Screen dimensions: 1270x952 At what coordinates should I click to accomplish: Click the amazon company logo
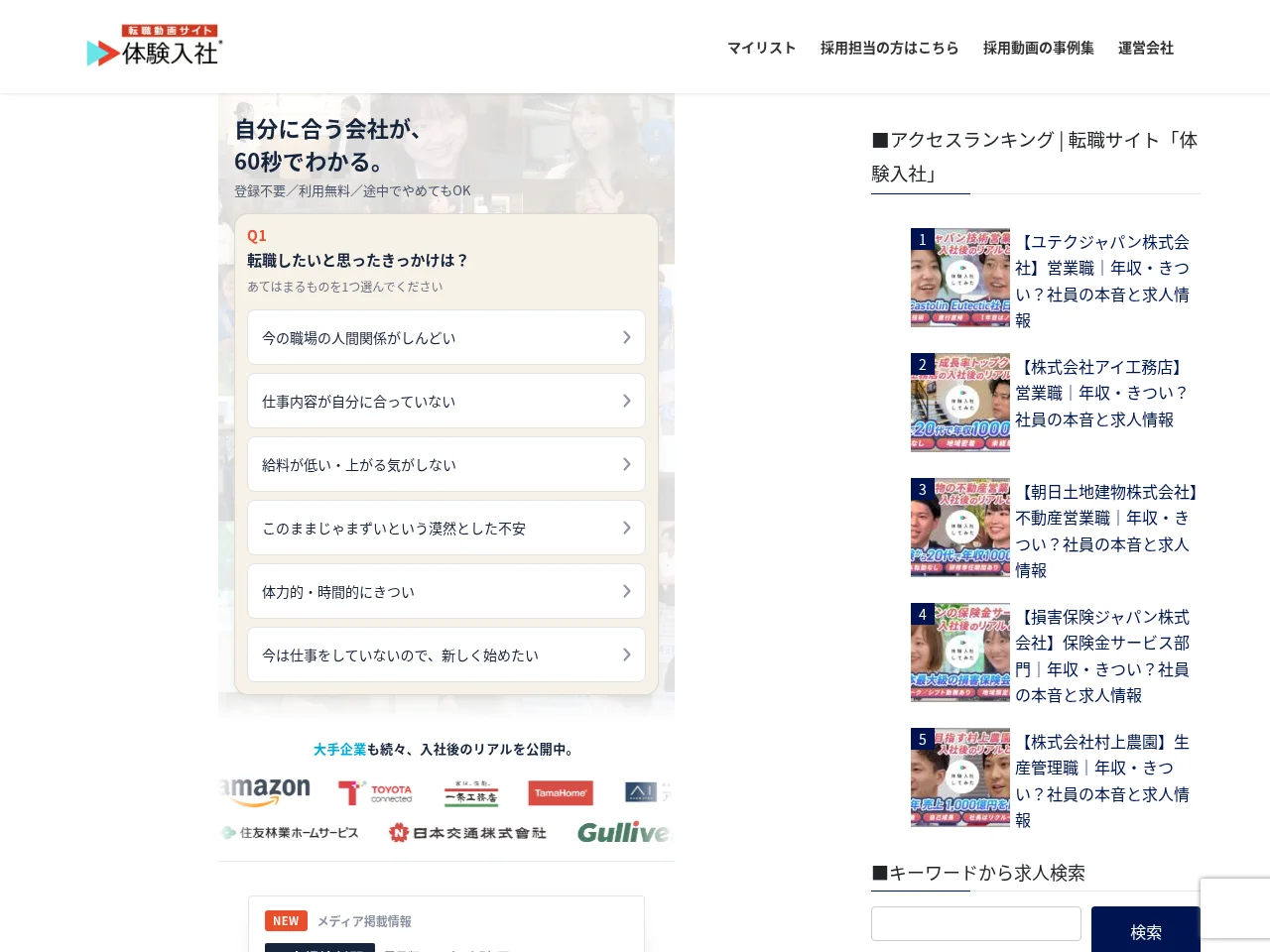point(266,791)
